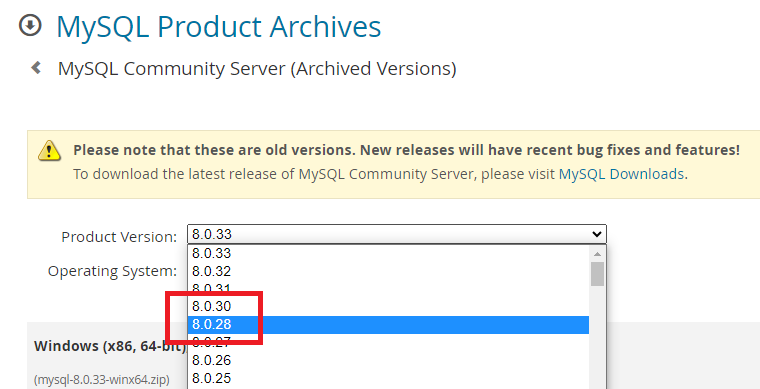Click the back chevron before MySQL Community Server

[36, 67]
